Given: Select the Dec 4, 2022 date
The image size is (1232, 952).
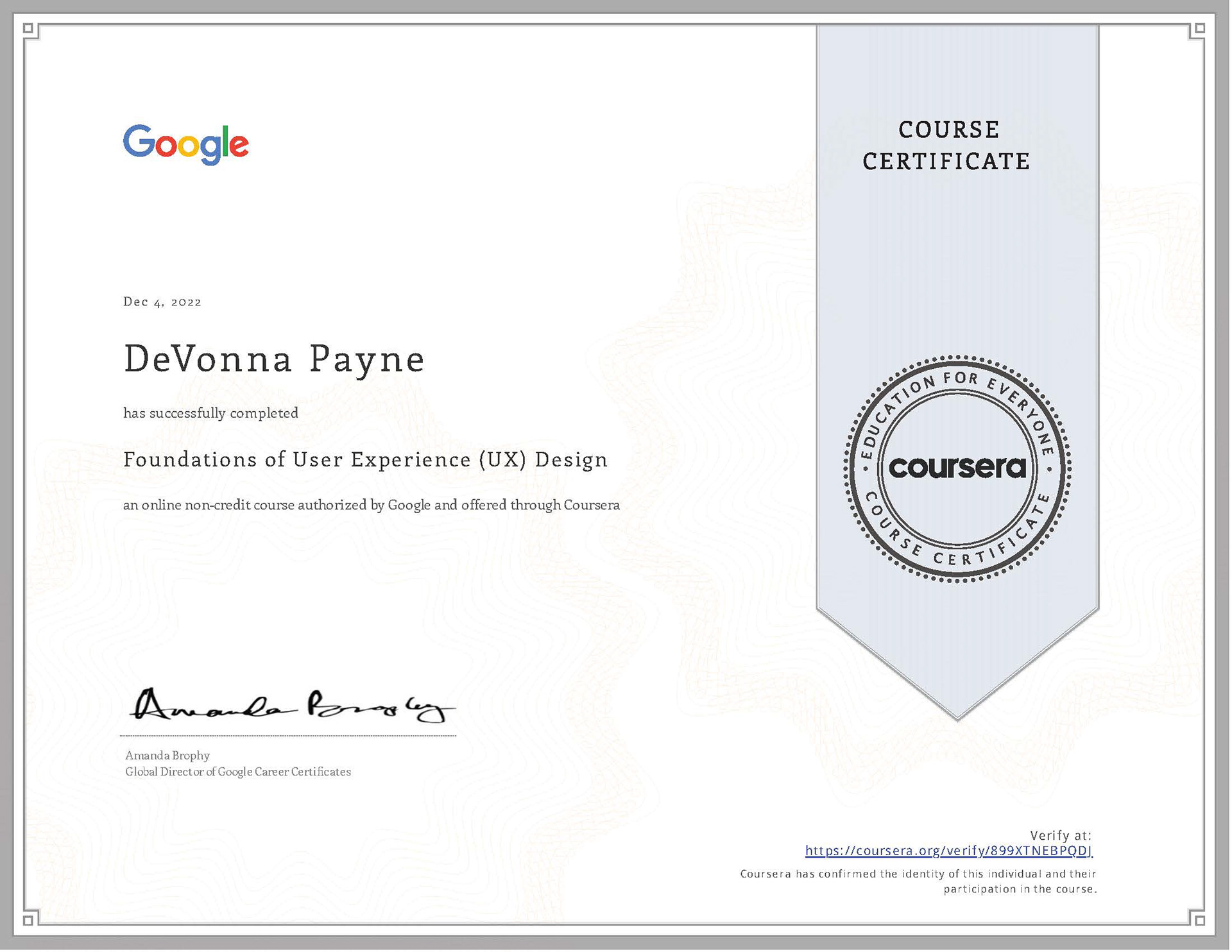Looking at the screenshot, I should pyautogui.click(x=162, y=302).
